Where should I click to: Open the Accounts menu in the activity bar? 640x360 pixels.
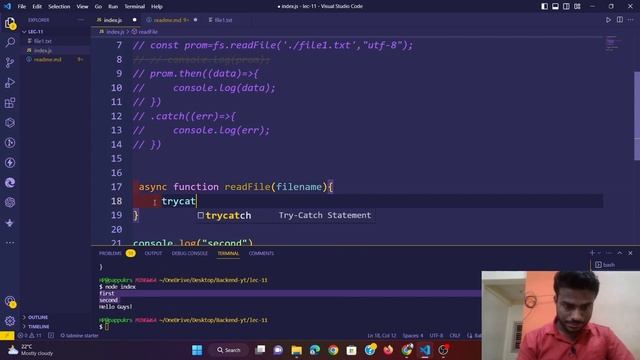point(10,301)
